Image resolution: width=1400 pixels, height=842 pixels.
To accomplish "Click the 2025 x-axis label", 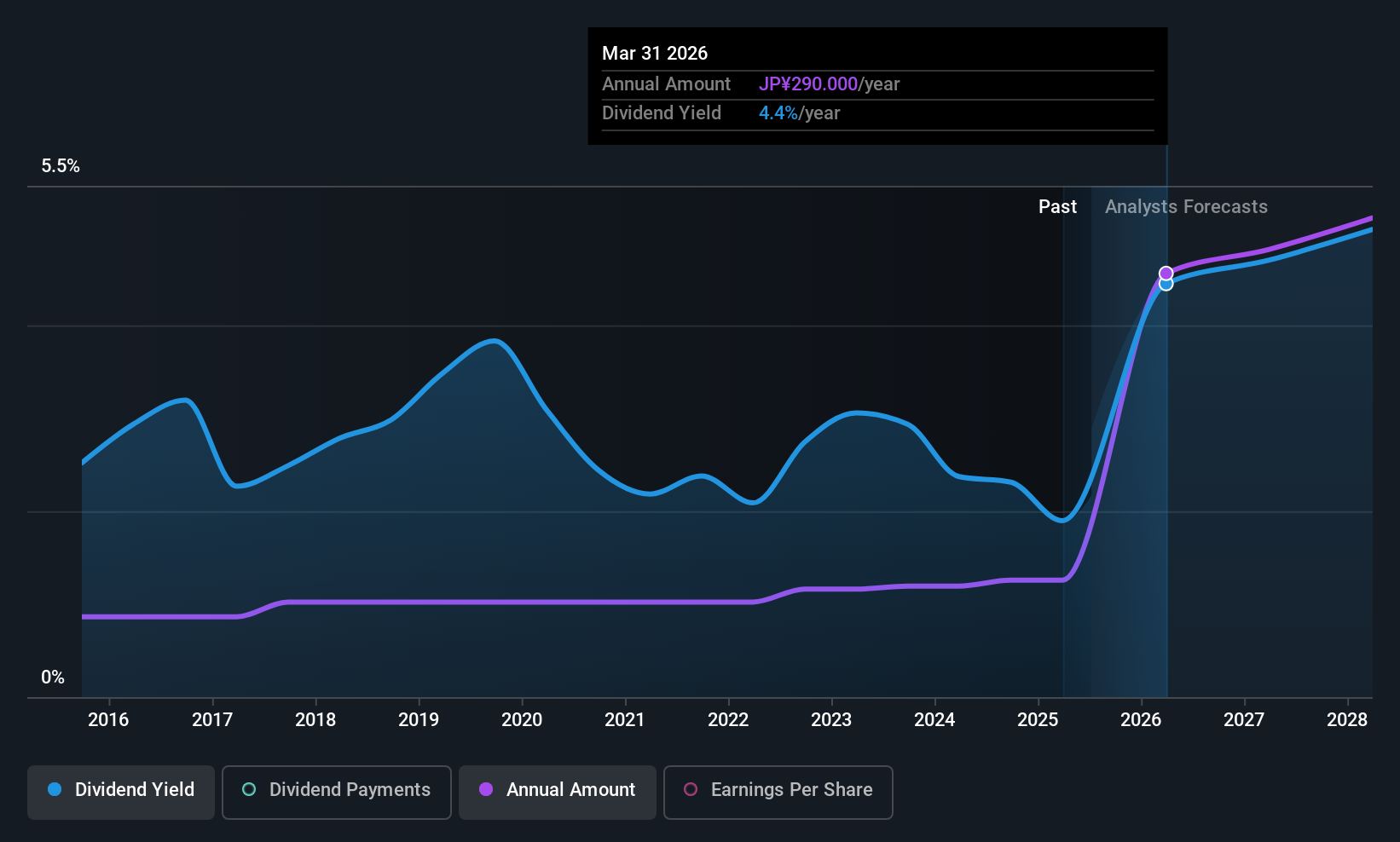I will coord(1038,720).
